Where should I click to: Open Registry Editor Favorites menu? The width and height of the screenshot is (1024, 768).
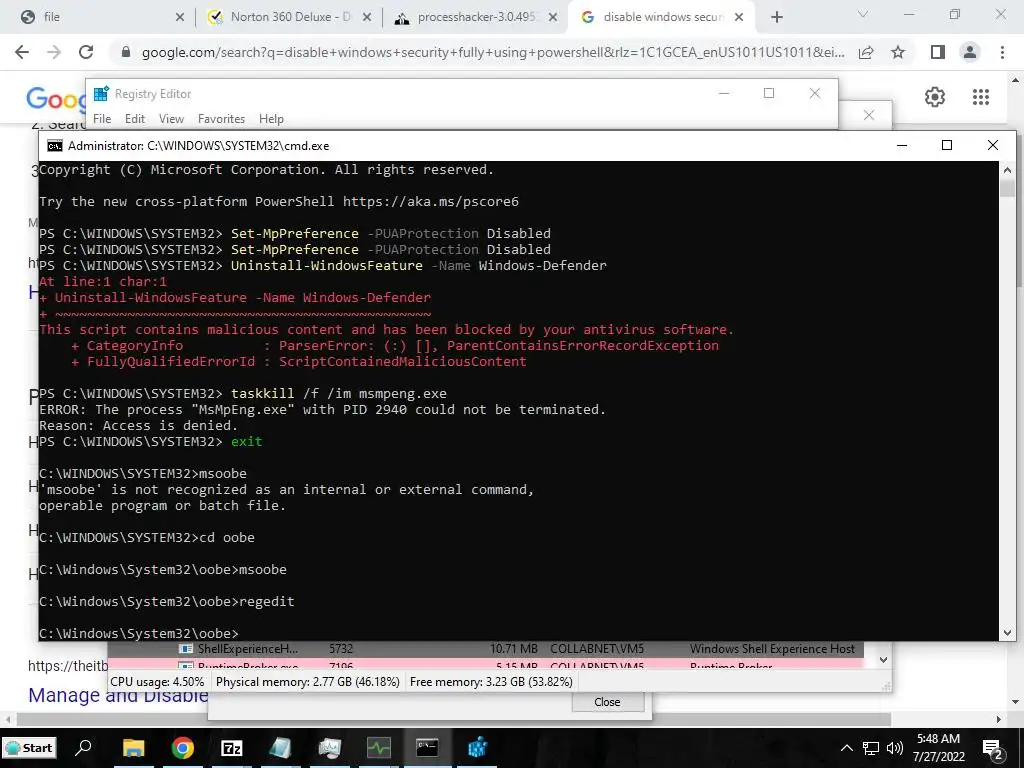coord(221,119)
